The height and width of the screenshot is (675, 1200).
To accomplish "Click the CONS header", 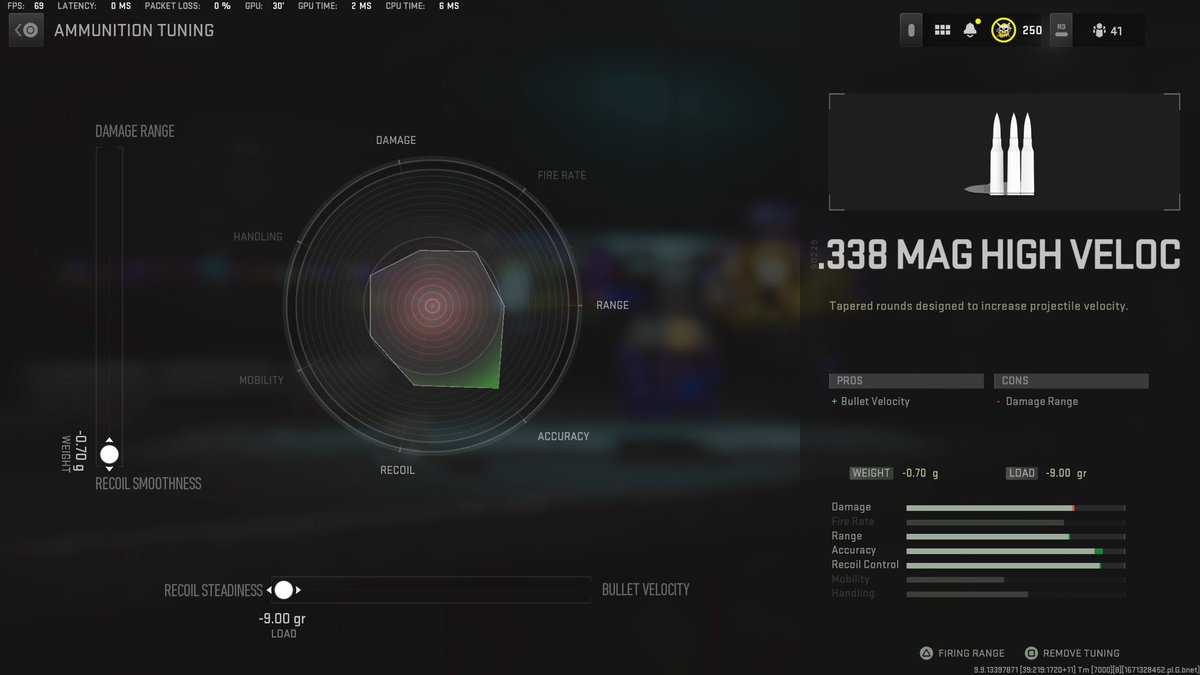I will 1071,381.
